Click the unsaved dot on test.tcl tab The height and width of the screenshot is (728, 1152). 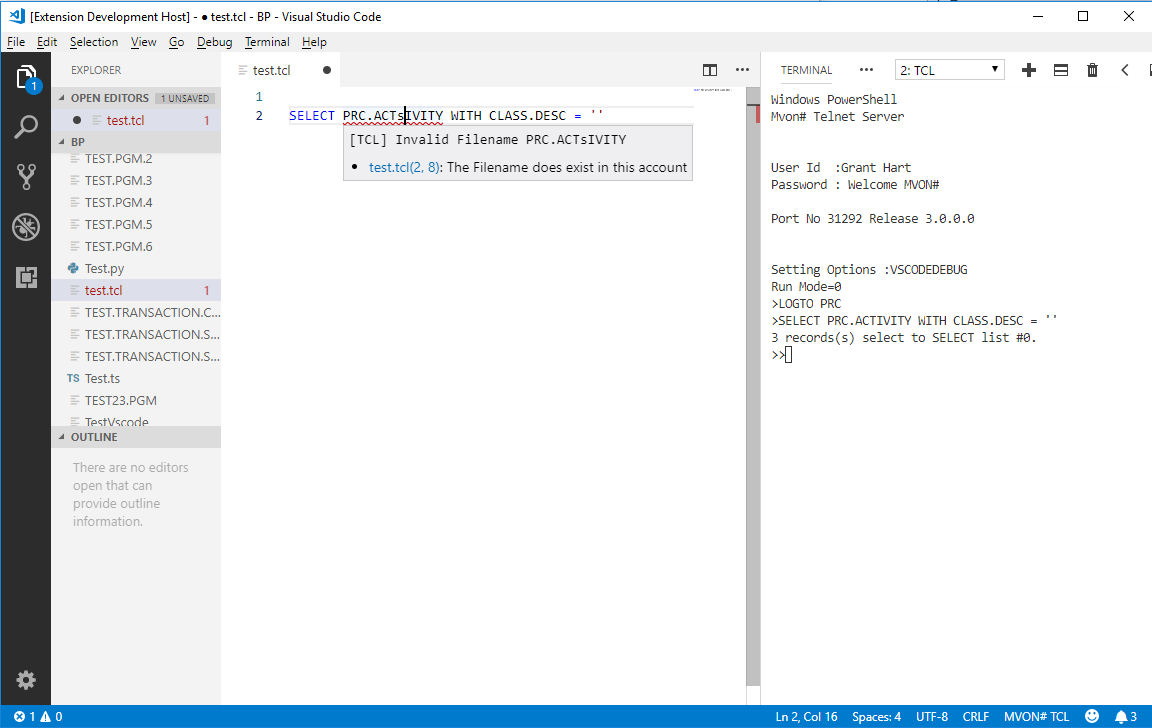(x=327, y=71)
